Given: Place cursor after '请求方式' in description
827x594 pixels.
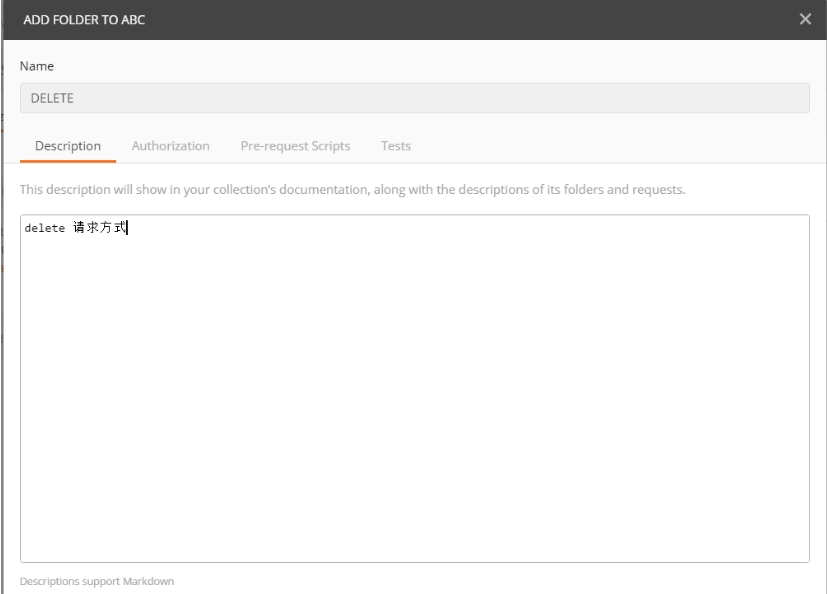Looking at the screenshot, I should pyautogui.click(x=127, y=228).
